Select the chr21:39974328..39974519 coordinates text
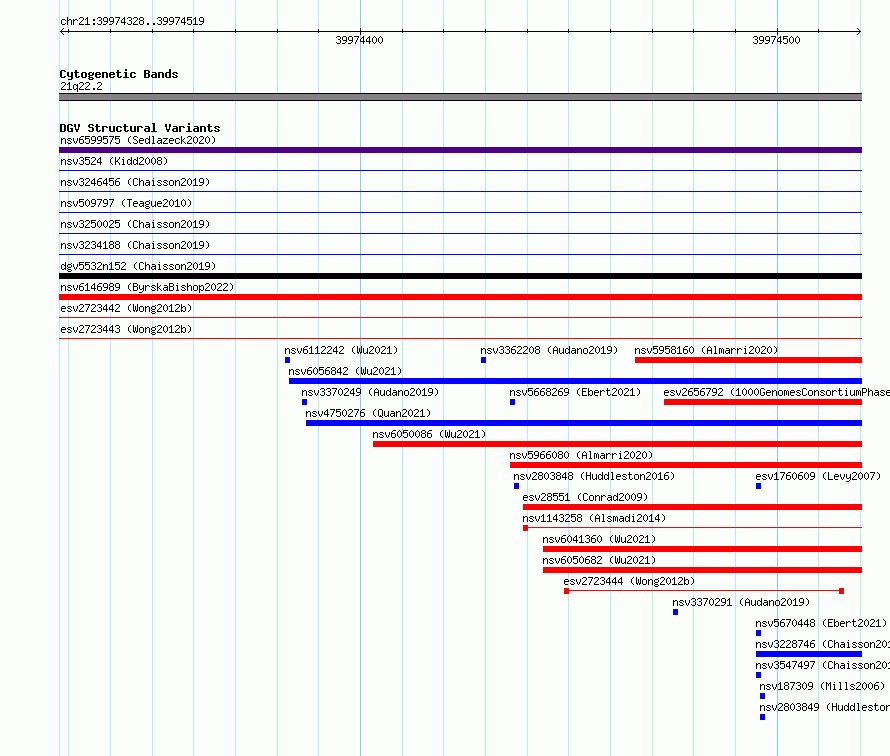Screen dimensions: 890x756 click(132, 21)
